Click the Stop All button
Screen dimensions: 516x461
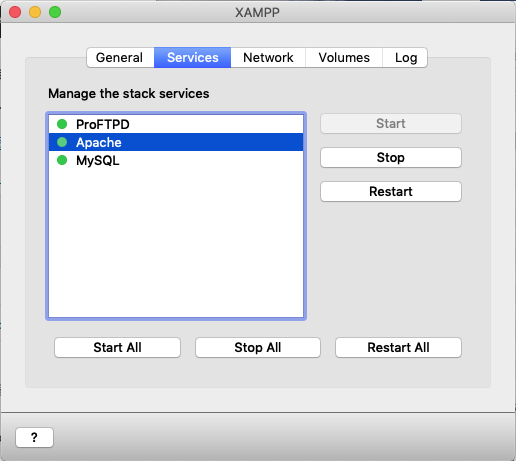(258, 347)
